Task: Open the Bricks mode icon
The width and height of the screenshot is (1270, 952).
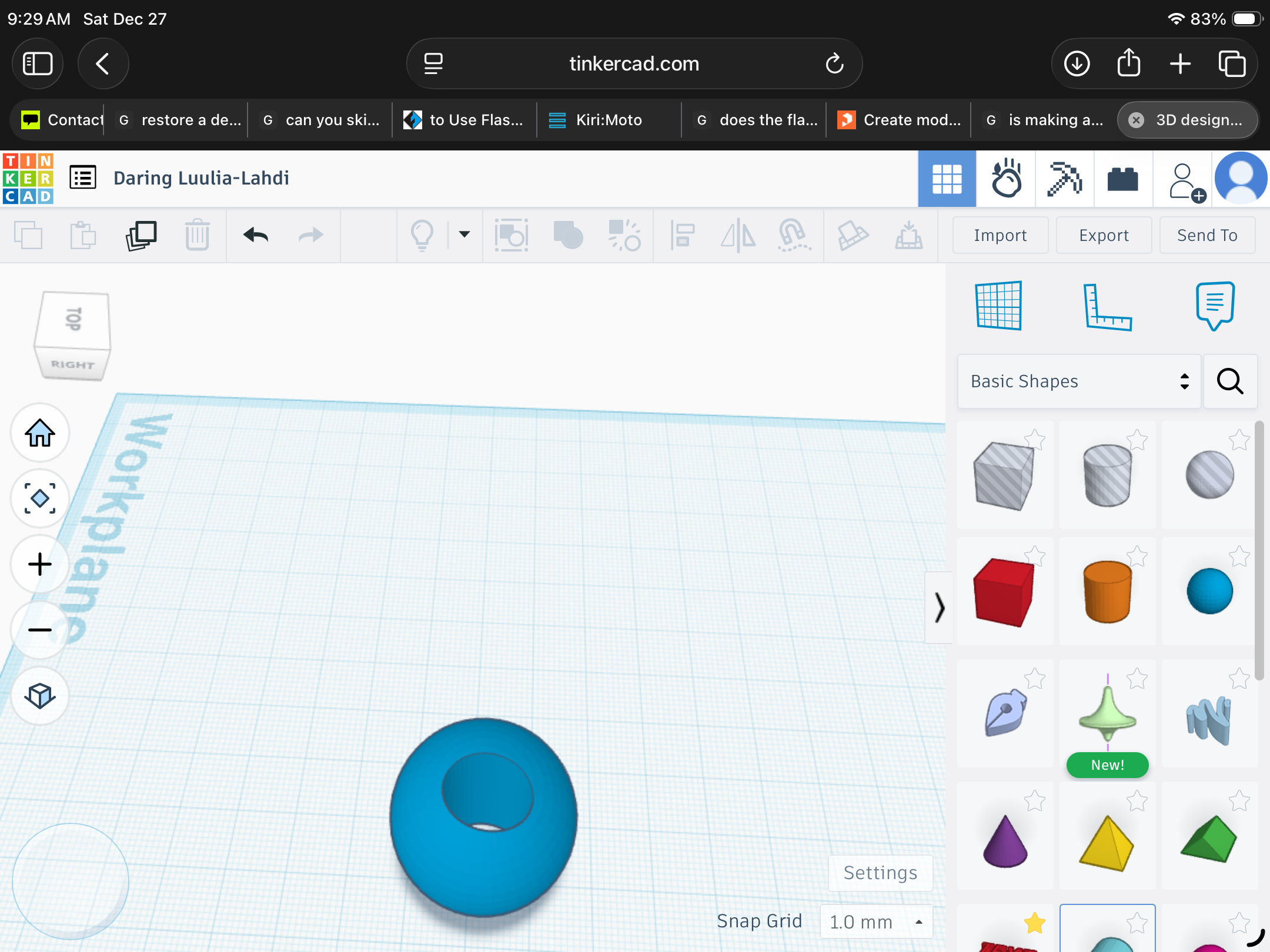Action: tap(1123, 179)
